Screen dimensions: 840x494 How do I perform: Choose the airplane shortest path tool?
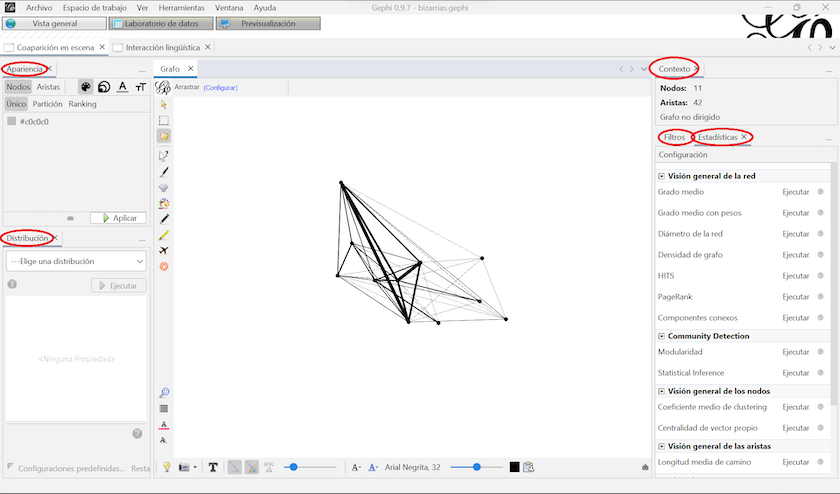[x=164, y=250]
